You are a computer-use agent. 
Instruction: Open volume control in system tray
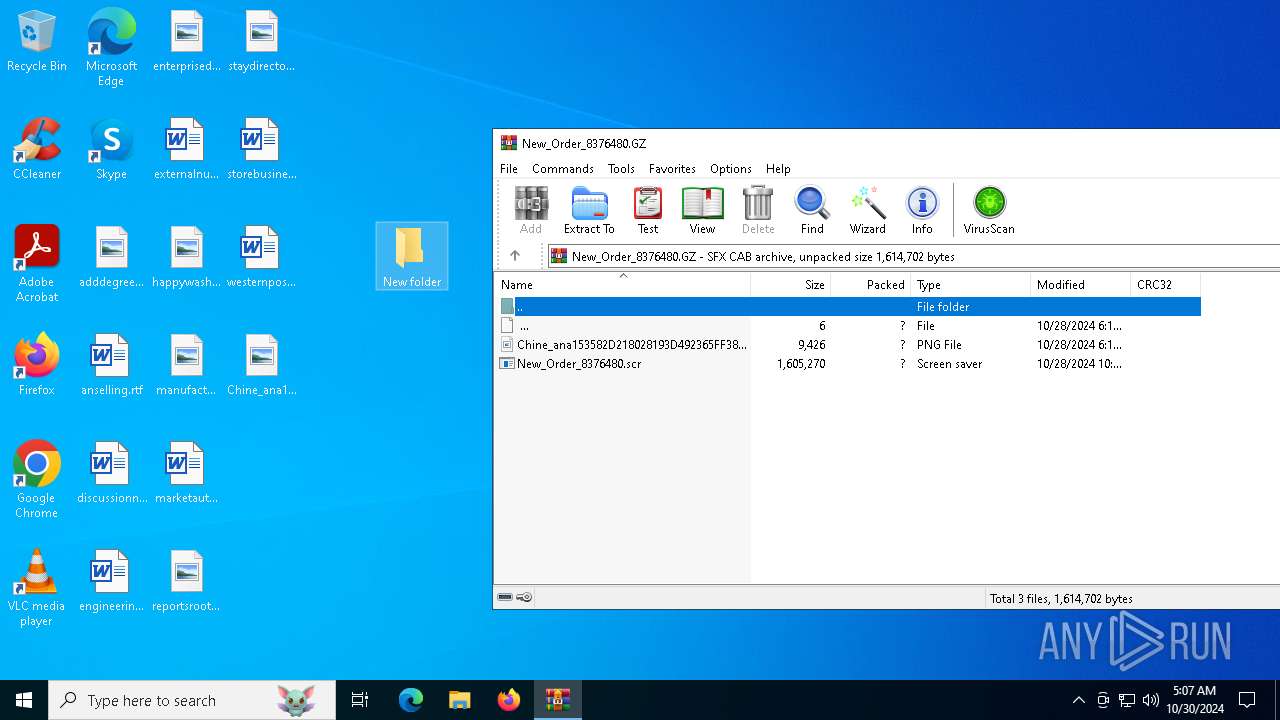1151,700
